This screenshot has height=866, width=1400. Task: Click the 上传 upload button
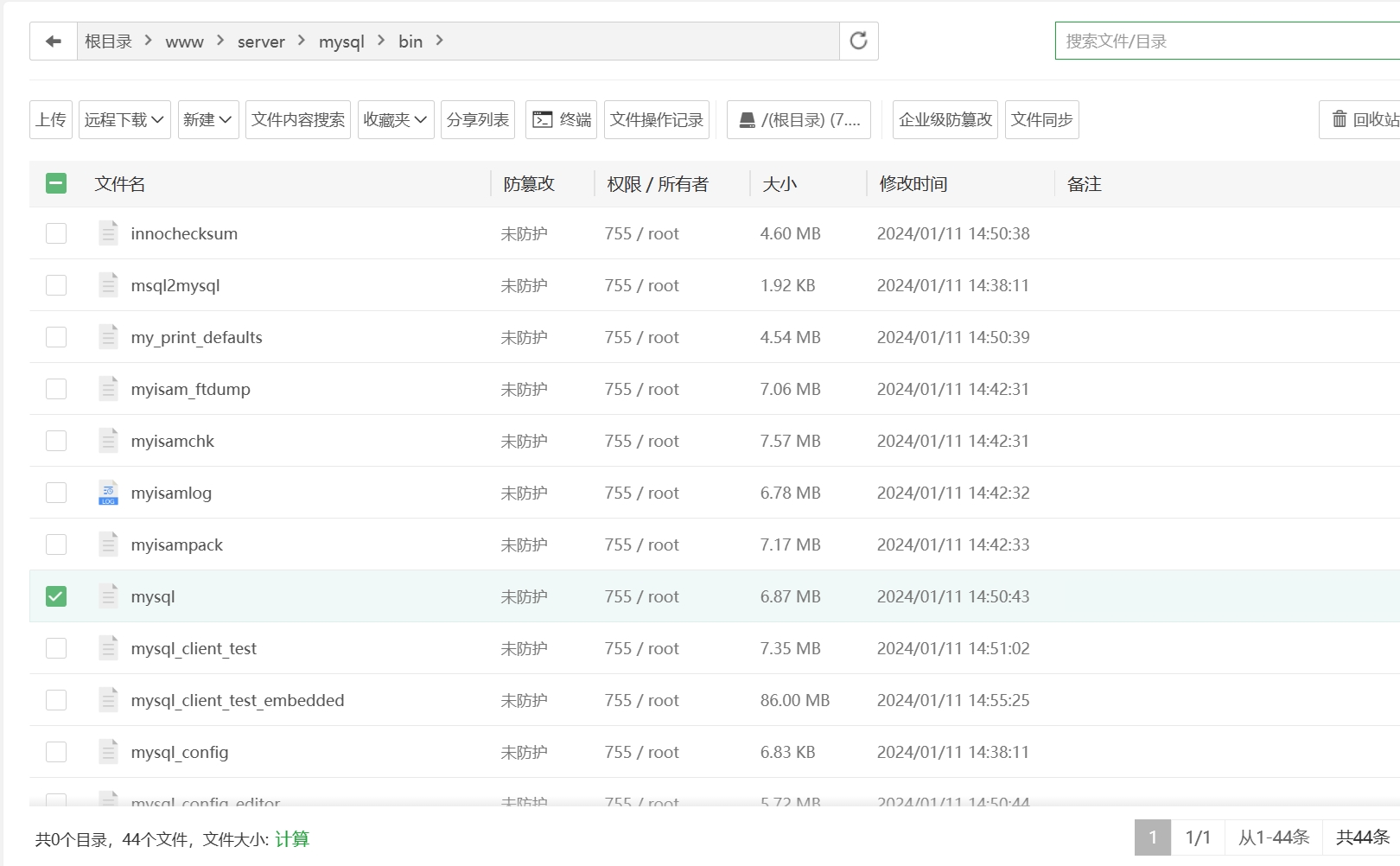pos(51,119)
